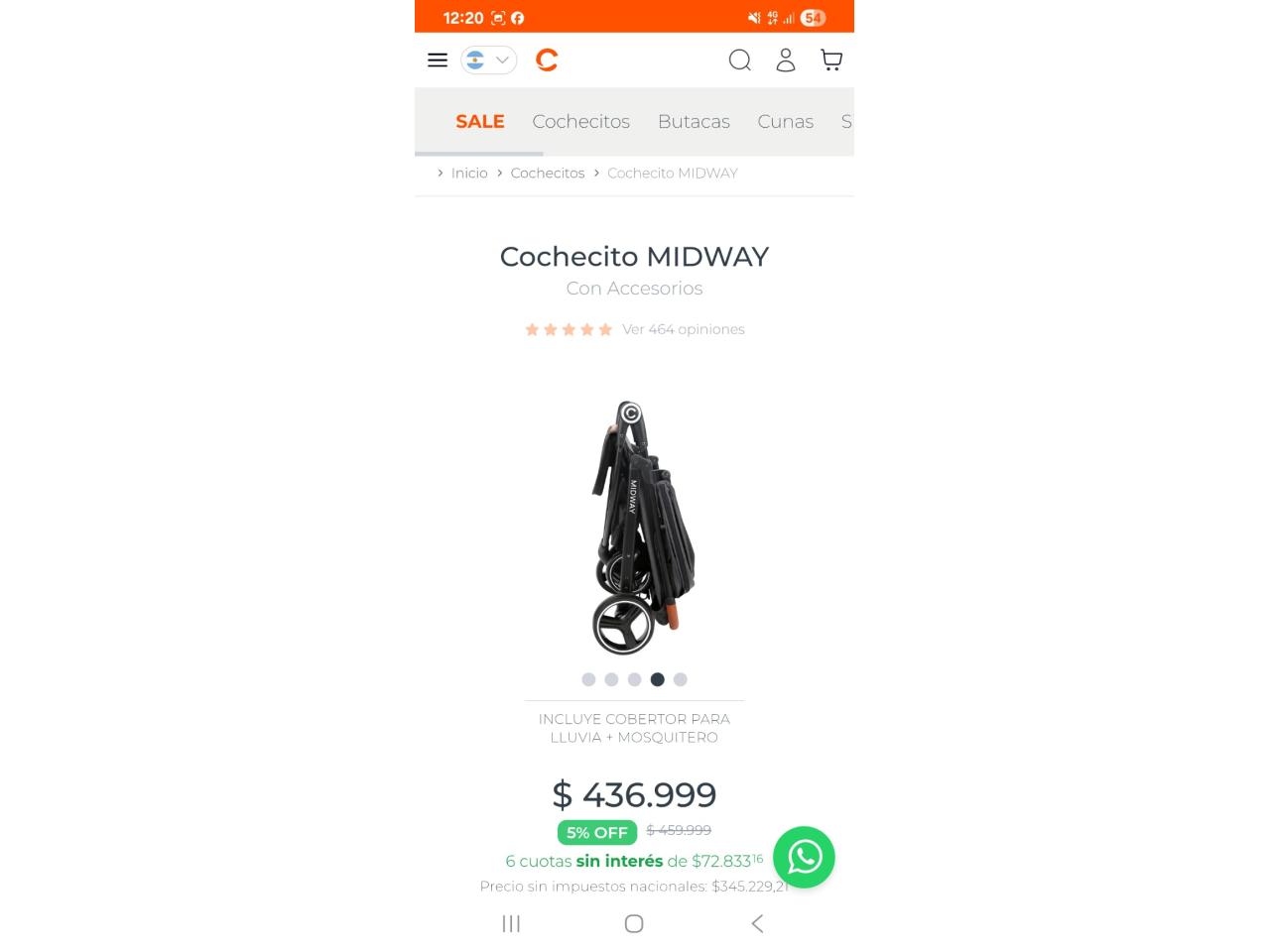Open the search icon
Screen dimensions: 1270x952
(x=739, y=60)
